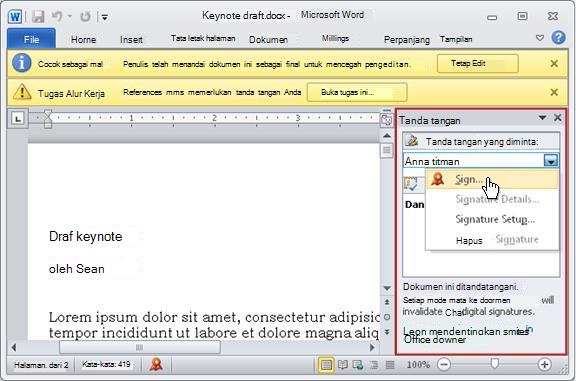Click the vertical scrollbar up arrow
The height and width of the screenshot is (381, 576).
(387, 136)
